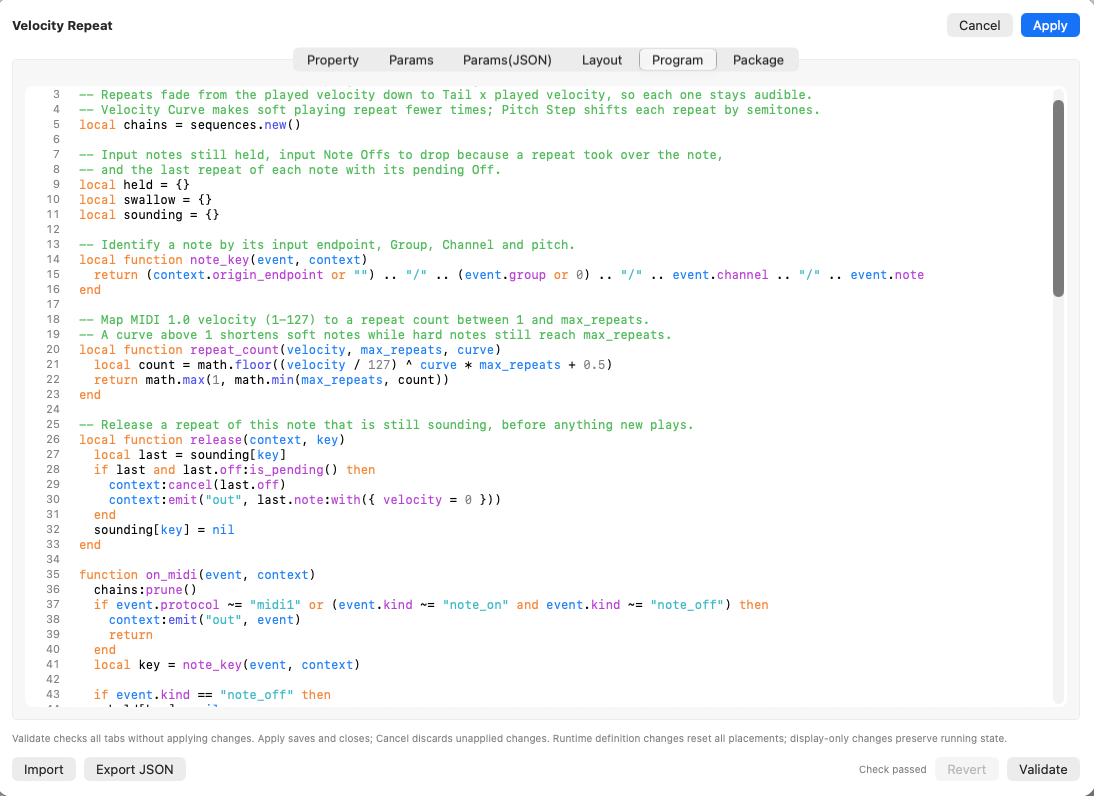Click 'chains:prune()' code line
1094x796 pixels.
(x=145, y=590)
